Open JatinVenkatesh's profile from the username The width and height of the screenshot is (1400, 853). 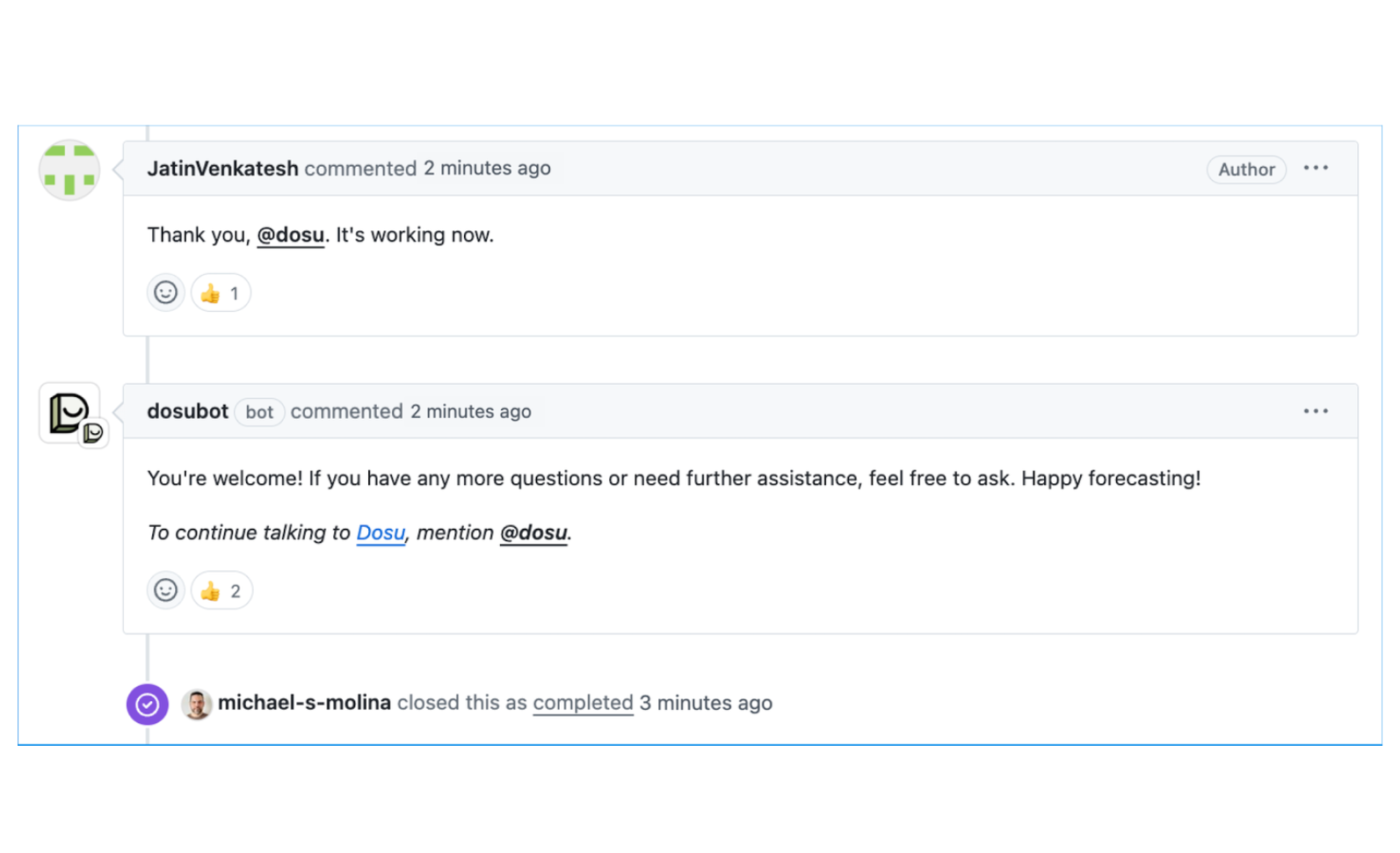[222, 169]
